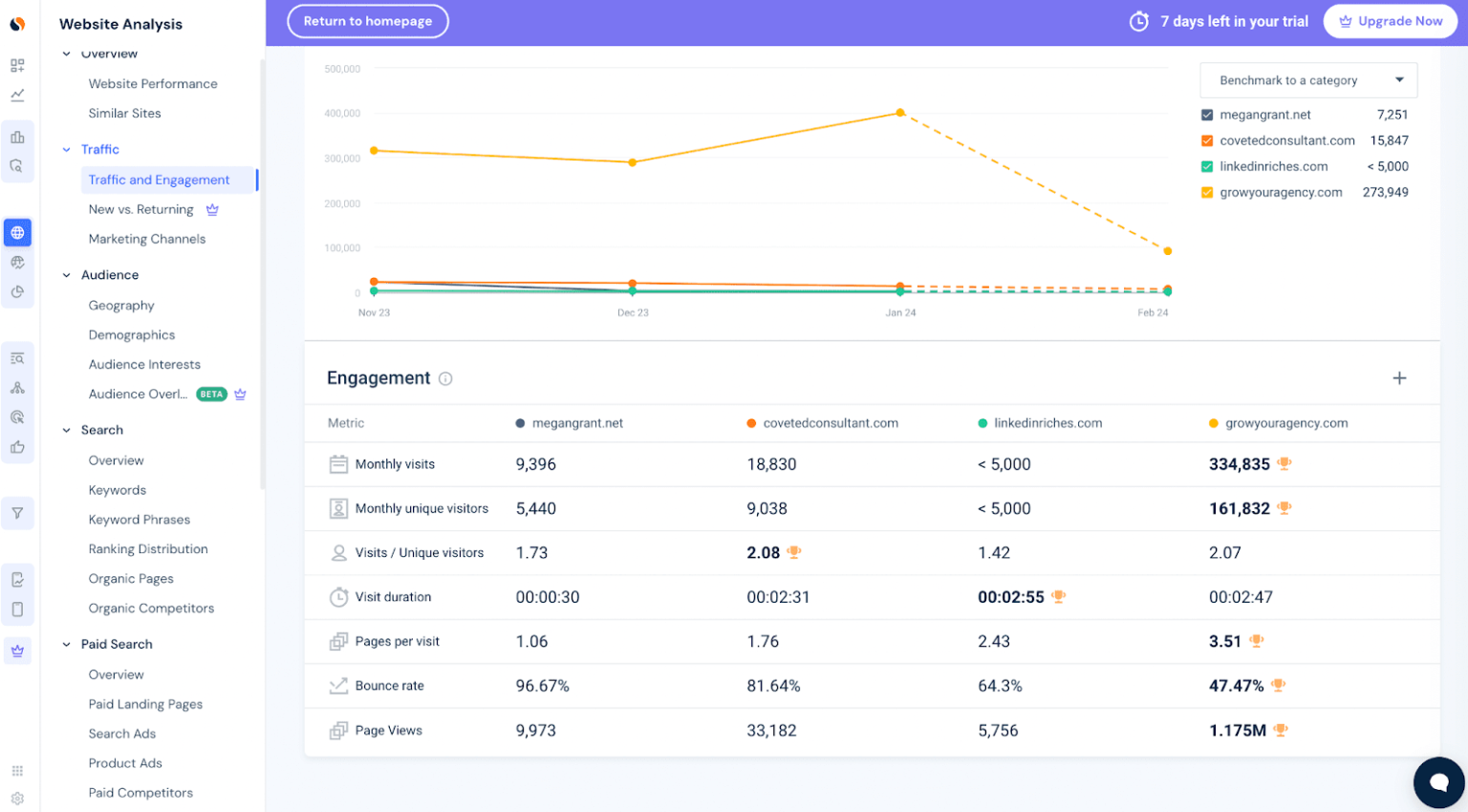Click the Upgrade Now button
The width and height of the screenshot is (1468, 812).
[x=1390, y=20]
